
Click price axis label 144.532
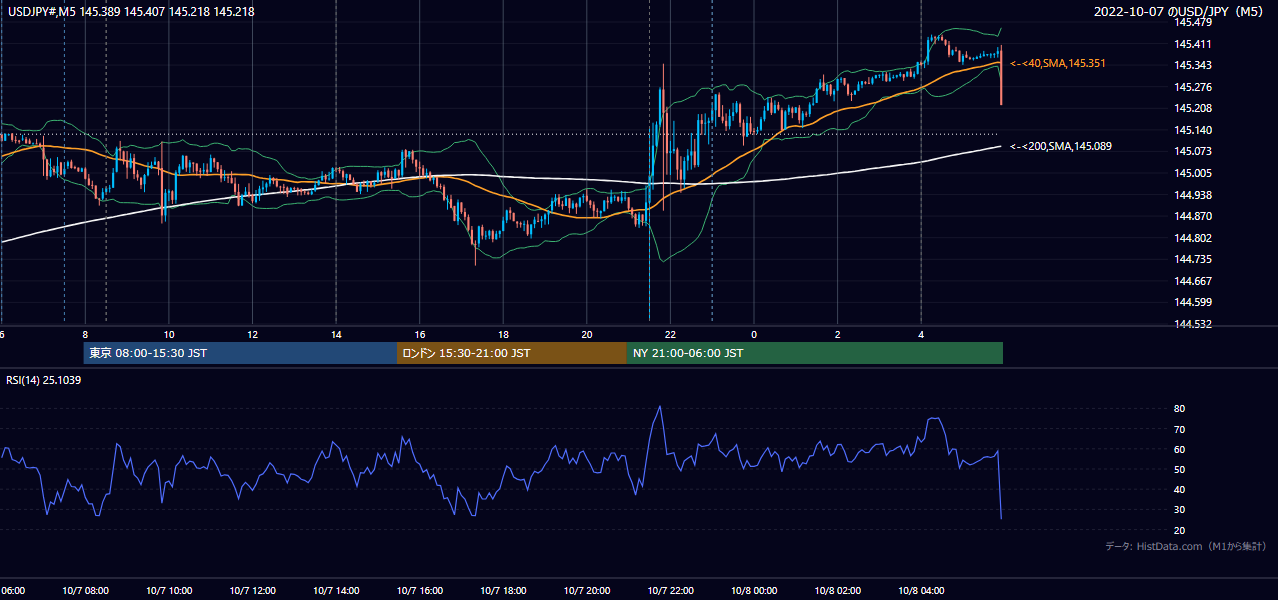pyautogui.click(x=1193, y=324)
